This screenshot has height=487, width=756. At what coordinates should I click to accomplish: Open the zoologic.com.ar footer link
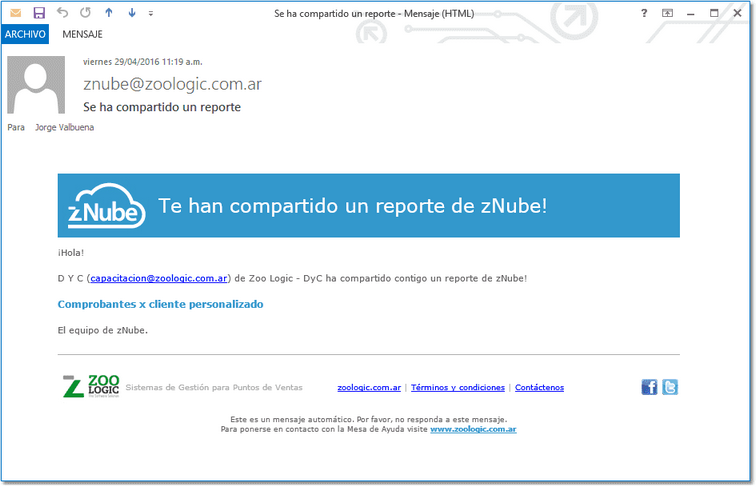[369, 388]
